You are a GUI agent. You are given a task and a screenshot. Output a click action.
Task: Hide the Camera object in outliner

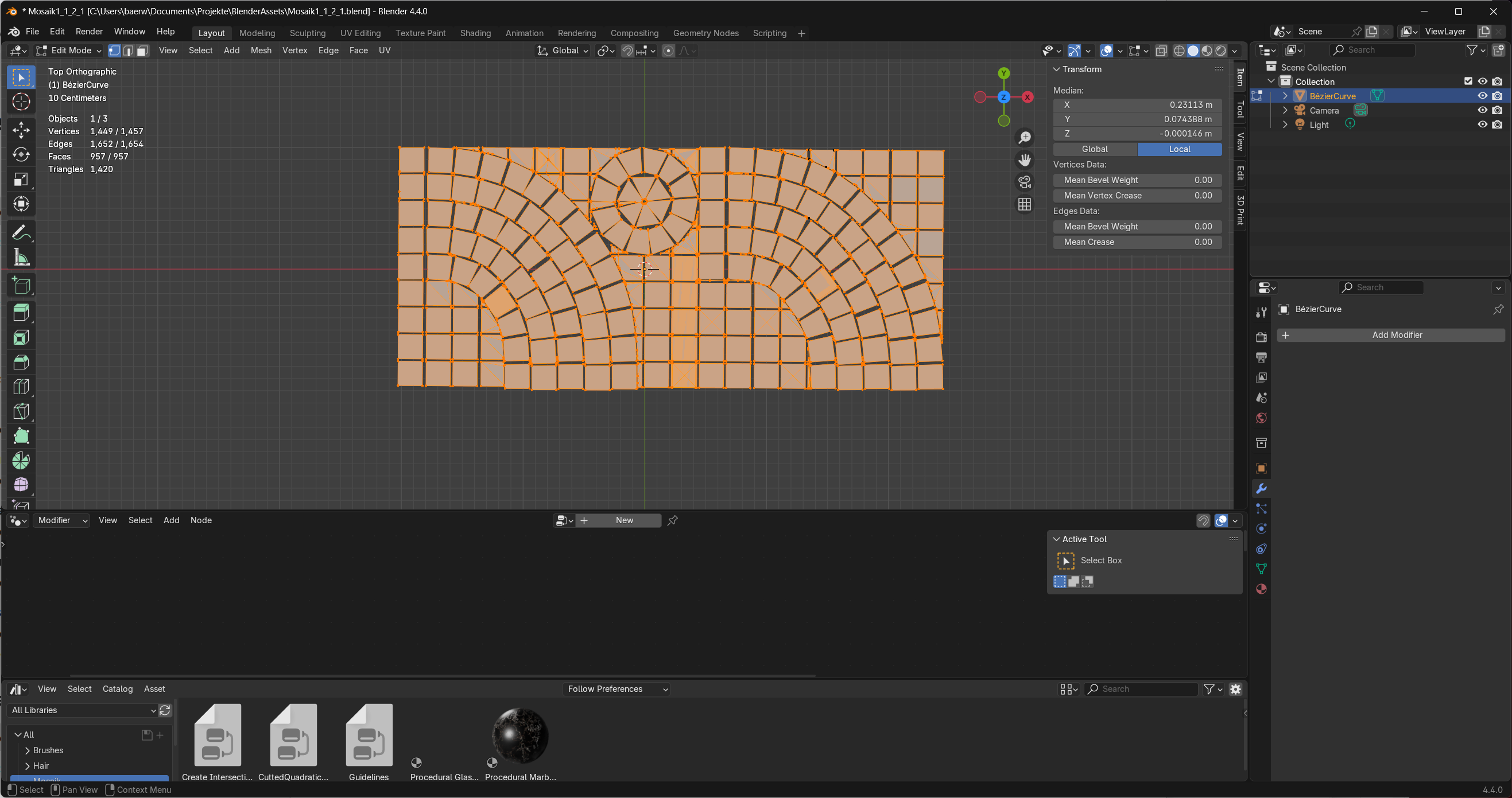click(1482, 110)
